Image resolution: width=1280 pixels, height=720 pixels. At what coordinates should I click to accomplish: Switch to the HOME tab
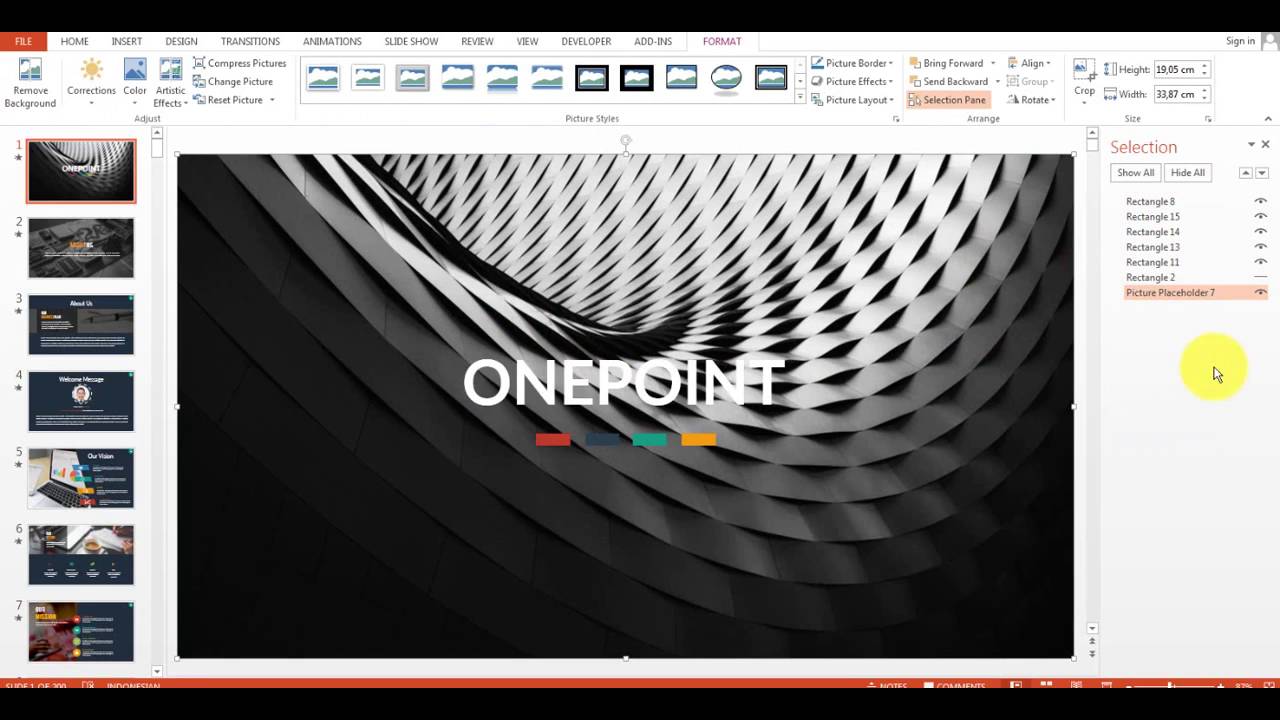tap(74, 41)
